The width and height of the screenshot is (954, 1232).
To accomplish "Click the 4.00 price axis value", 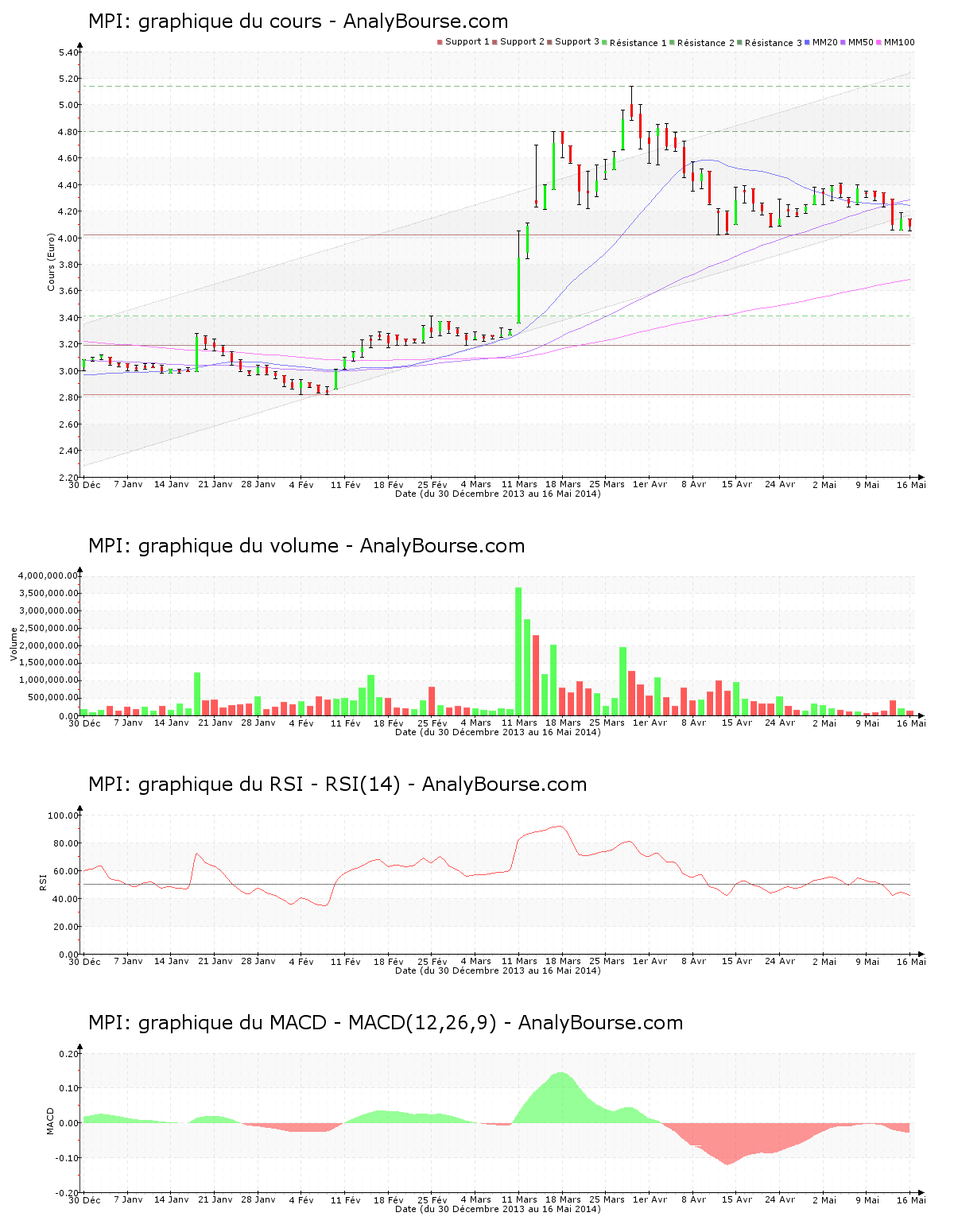I will pyautogui.click(x=68, y=238).
